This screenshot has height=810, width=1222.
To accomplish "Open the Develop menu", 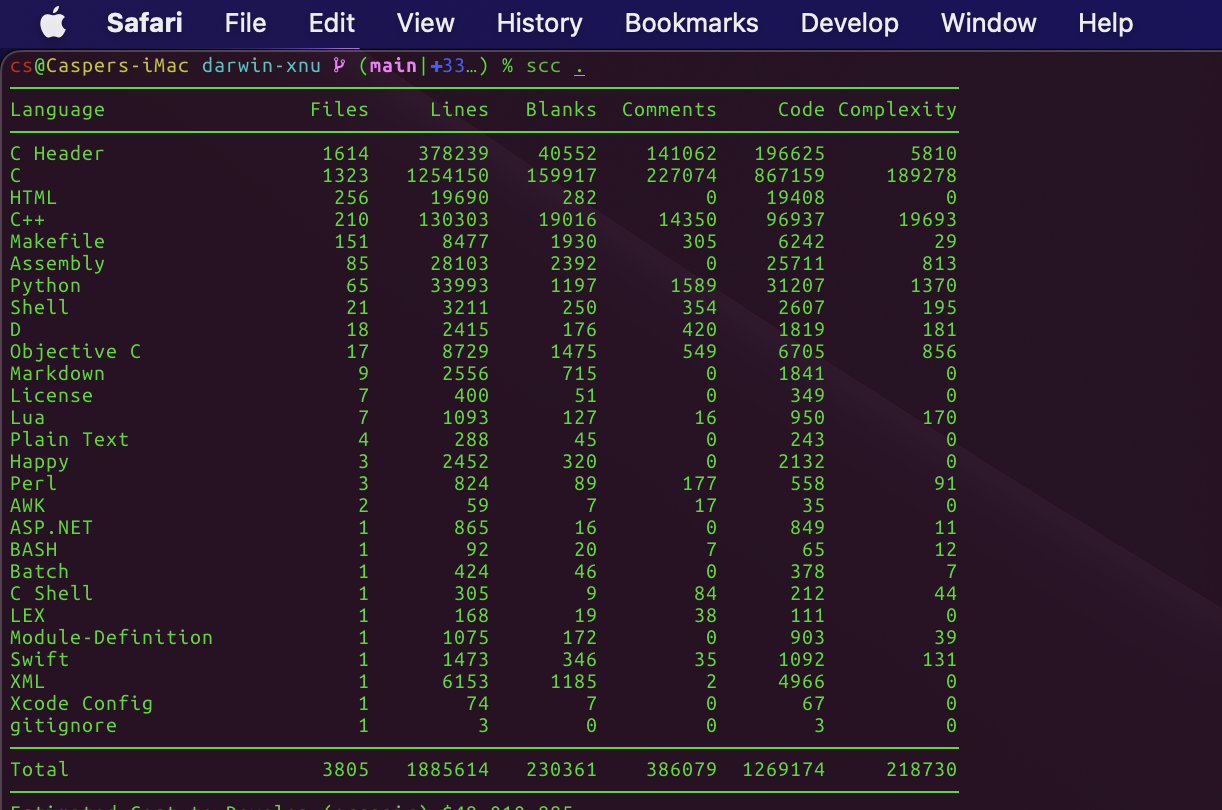I will coord(850,23).
